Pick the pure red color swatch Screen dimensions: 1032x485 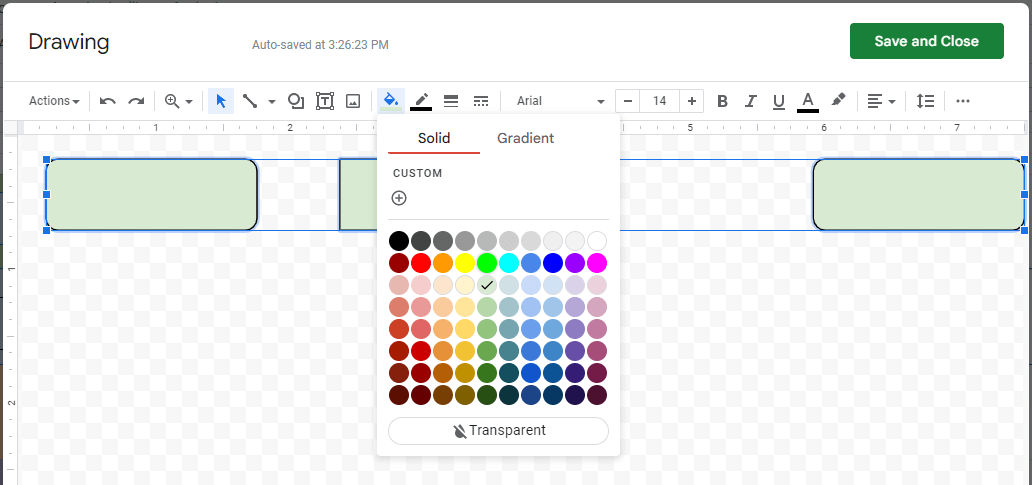(x=420, y=263)
